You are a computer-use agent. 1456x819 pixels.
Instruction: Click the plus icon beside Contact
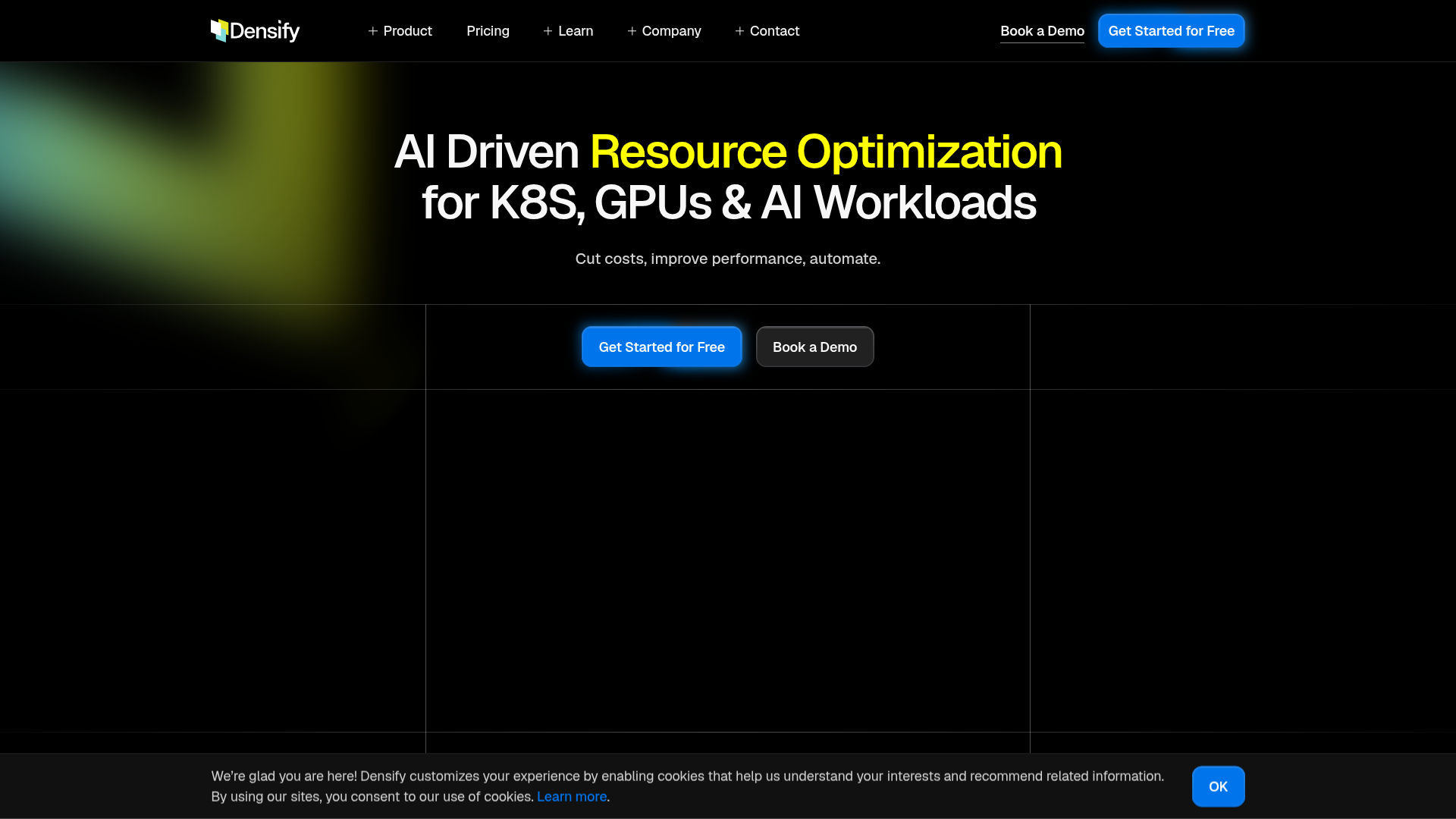point(738,31)
